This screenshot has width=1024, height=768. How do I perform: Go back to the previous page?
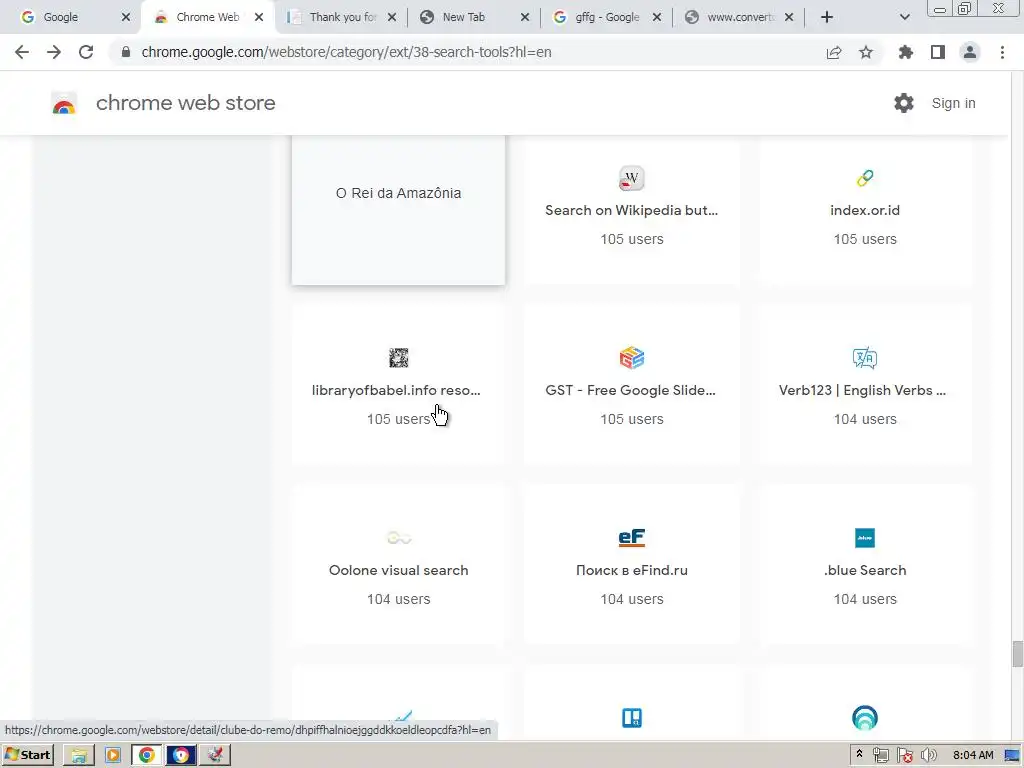point(22,52)
